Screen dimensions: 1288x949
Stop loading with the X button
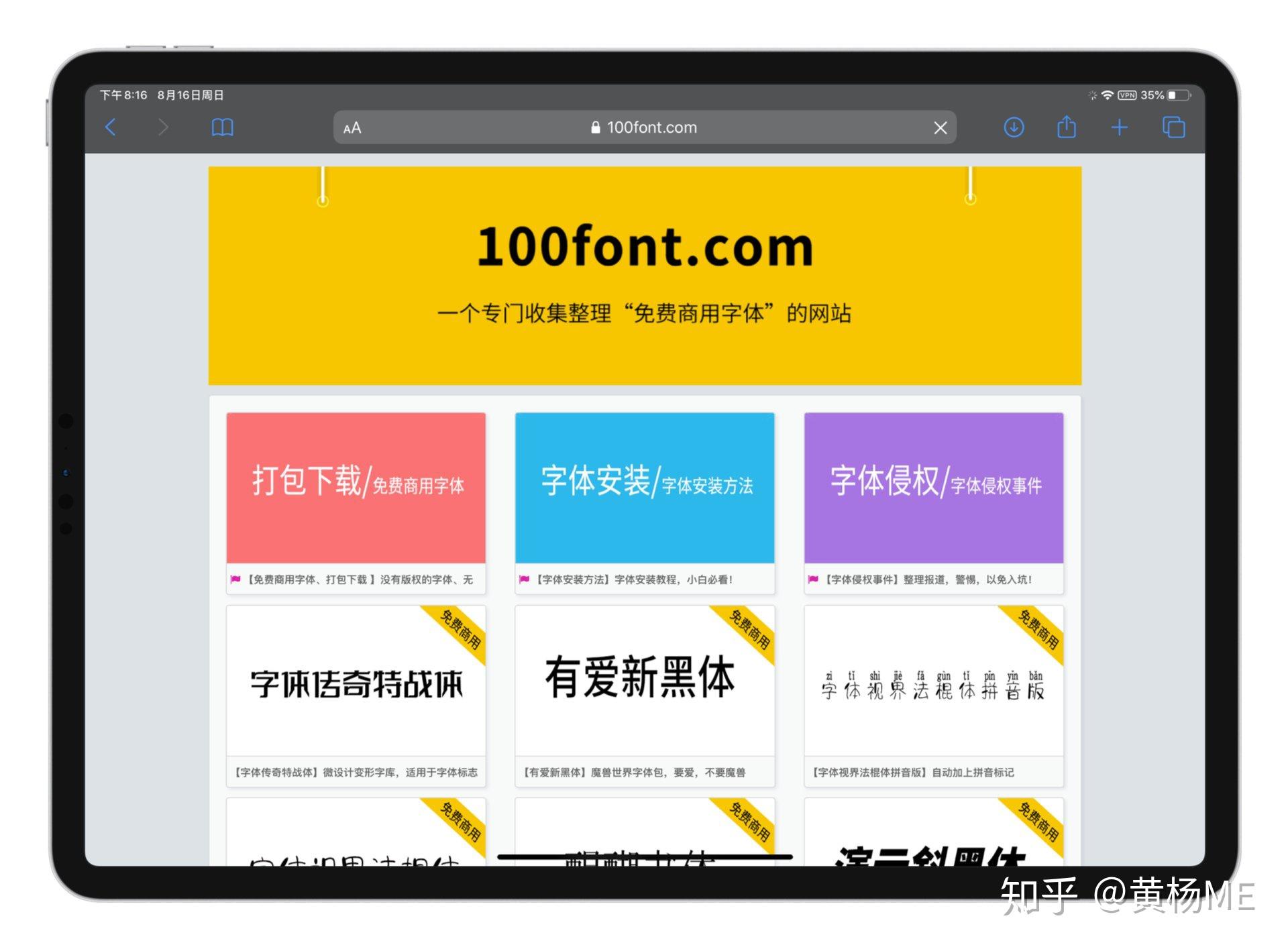[x=941, y=128]
